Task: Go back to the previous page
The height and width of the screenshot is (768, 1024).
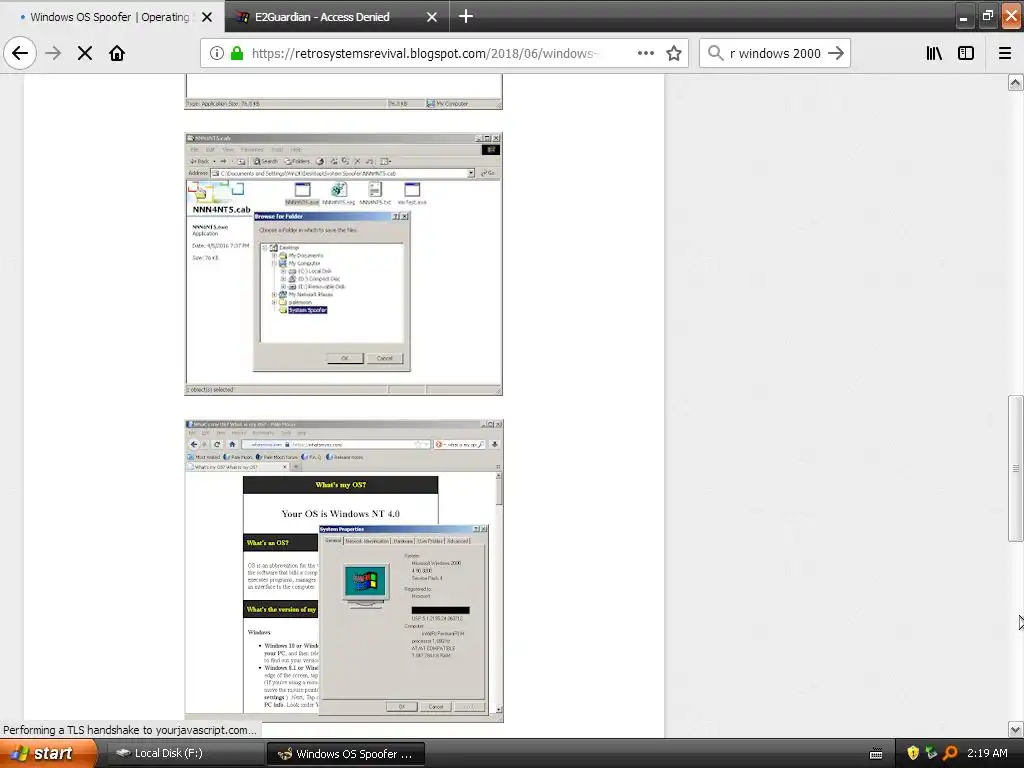Action: (x=20, y=53)
